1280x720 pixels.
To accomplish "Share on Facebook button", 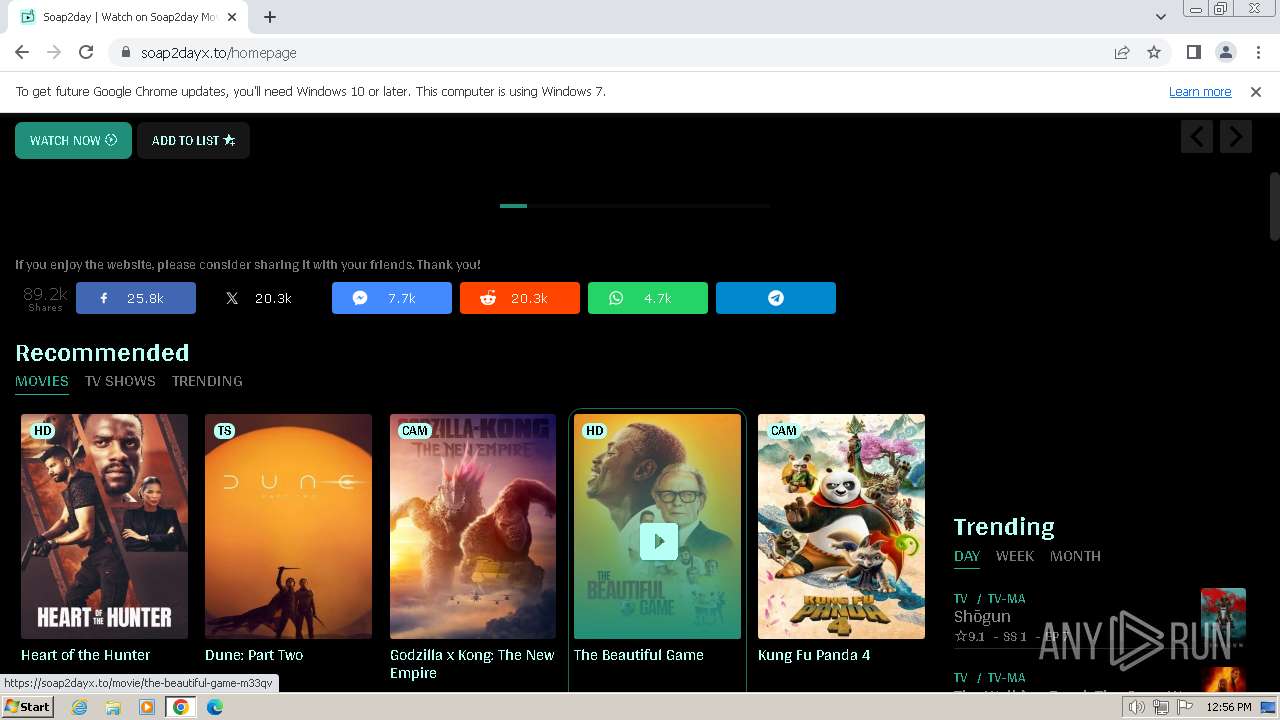I will click(x=136, y=298).
